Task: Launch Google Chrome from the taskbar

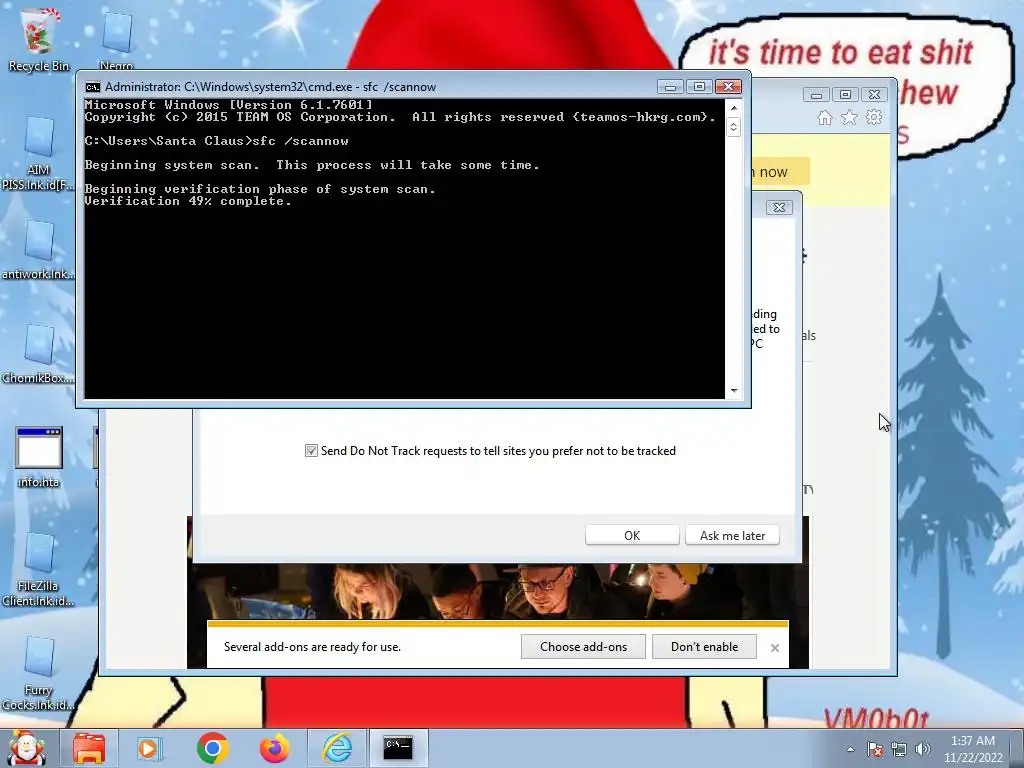Action: pos(212,748)
